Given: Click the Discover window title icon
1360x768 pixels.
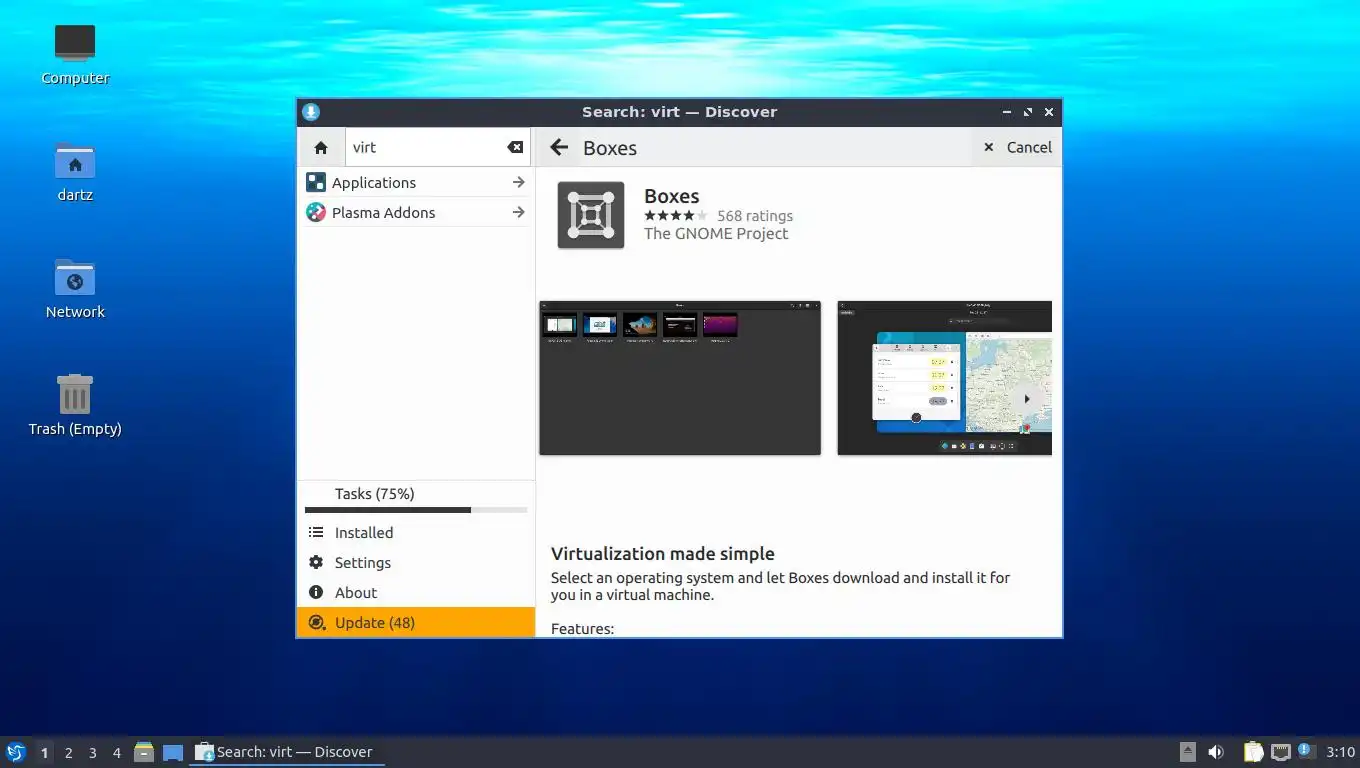Looking at the screenshot, I should [311, 112].
